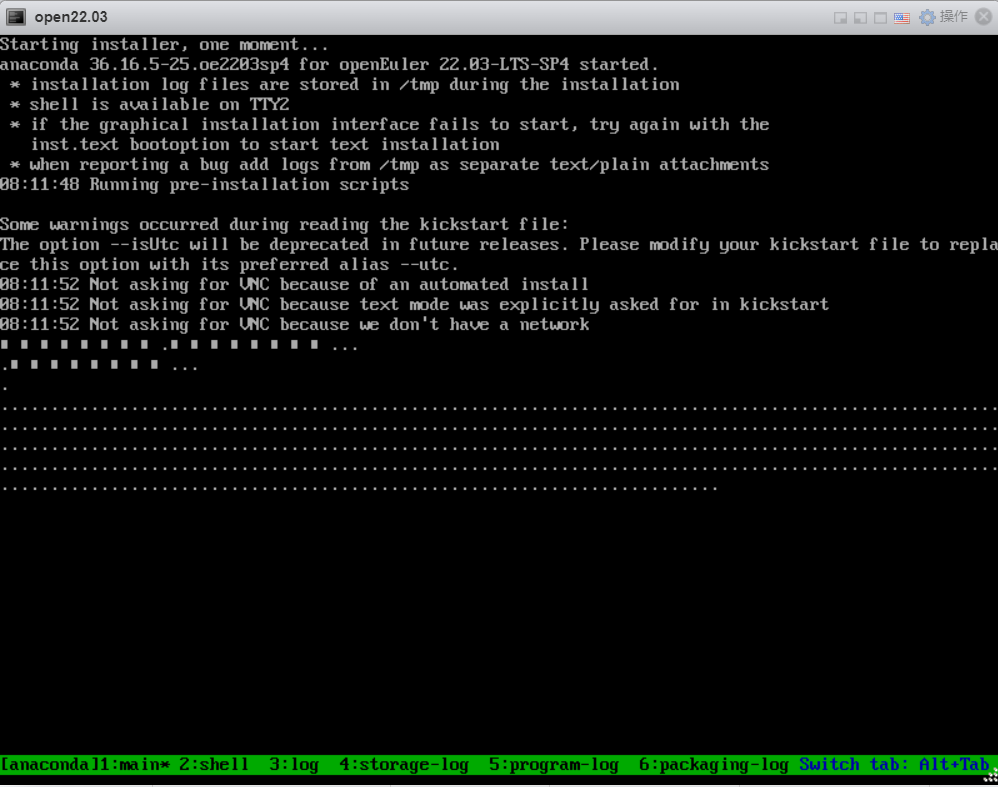Click the resize grip at window's bottom-right corner
This screenshot has height=787, width=998.
point(991,780)
